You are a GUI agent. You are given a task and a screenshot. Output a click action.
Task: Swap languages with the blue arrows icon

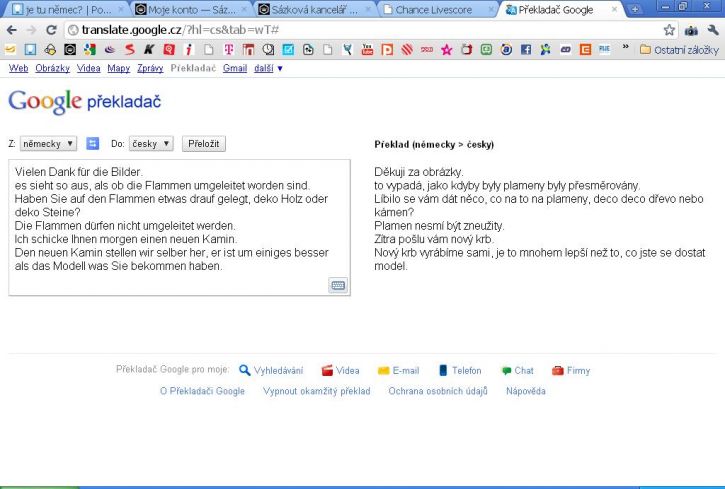click(92, 143)
